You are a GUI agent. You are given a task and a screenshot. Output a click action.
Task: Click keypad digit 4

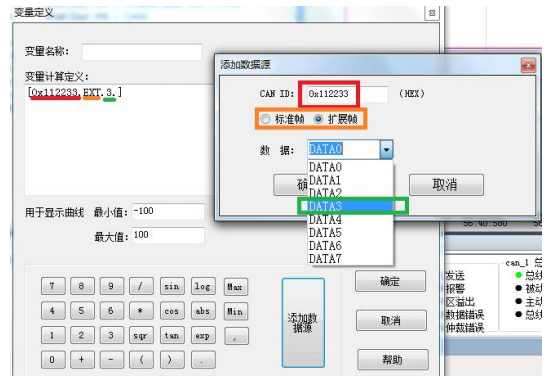[x=53, y=311]
